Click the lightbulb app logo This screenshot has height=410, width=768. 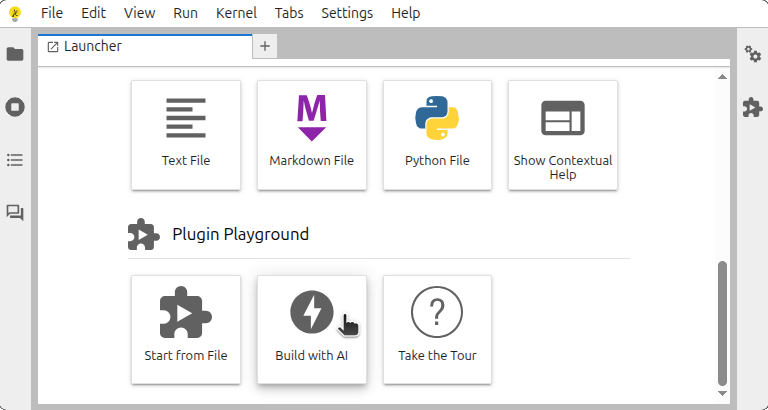(15, 14)
